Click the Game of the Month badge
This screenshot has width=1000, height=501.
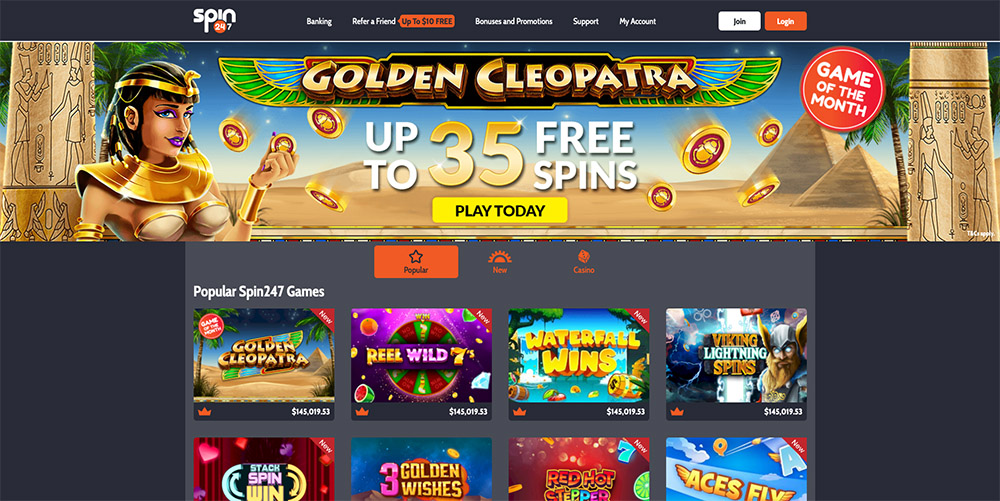(x=842, y=89)
